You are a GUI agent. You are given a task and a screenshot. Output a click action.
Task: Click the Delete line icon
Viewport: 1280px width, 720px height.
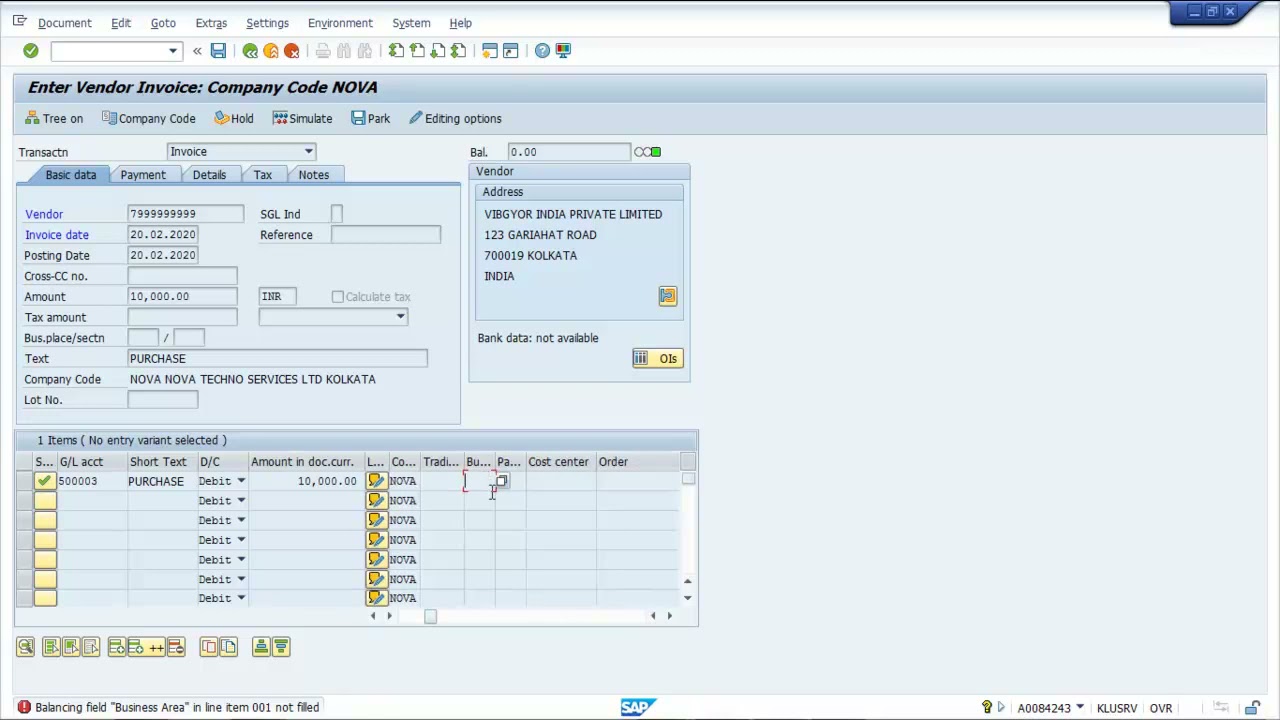pos(176,647)
